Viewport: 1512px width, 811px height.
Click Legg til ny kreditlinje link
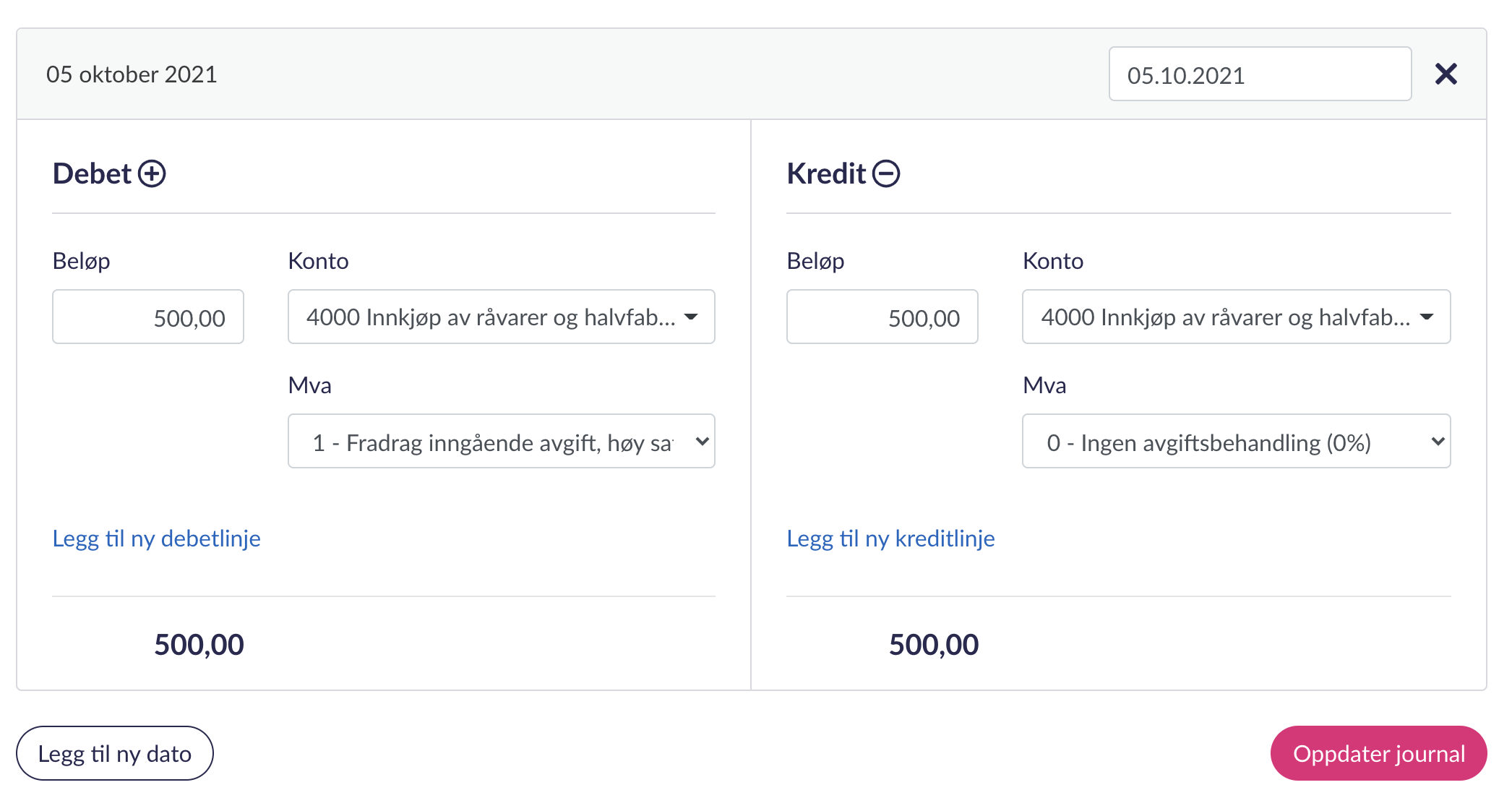[890, 538]
